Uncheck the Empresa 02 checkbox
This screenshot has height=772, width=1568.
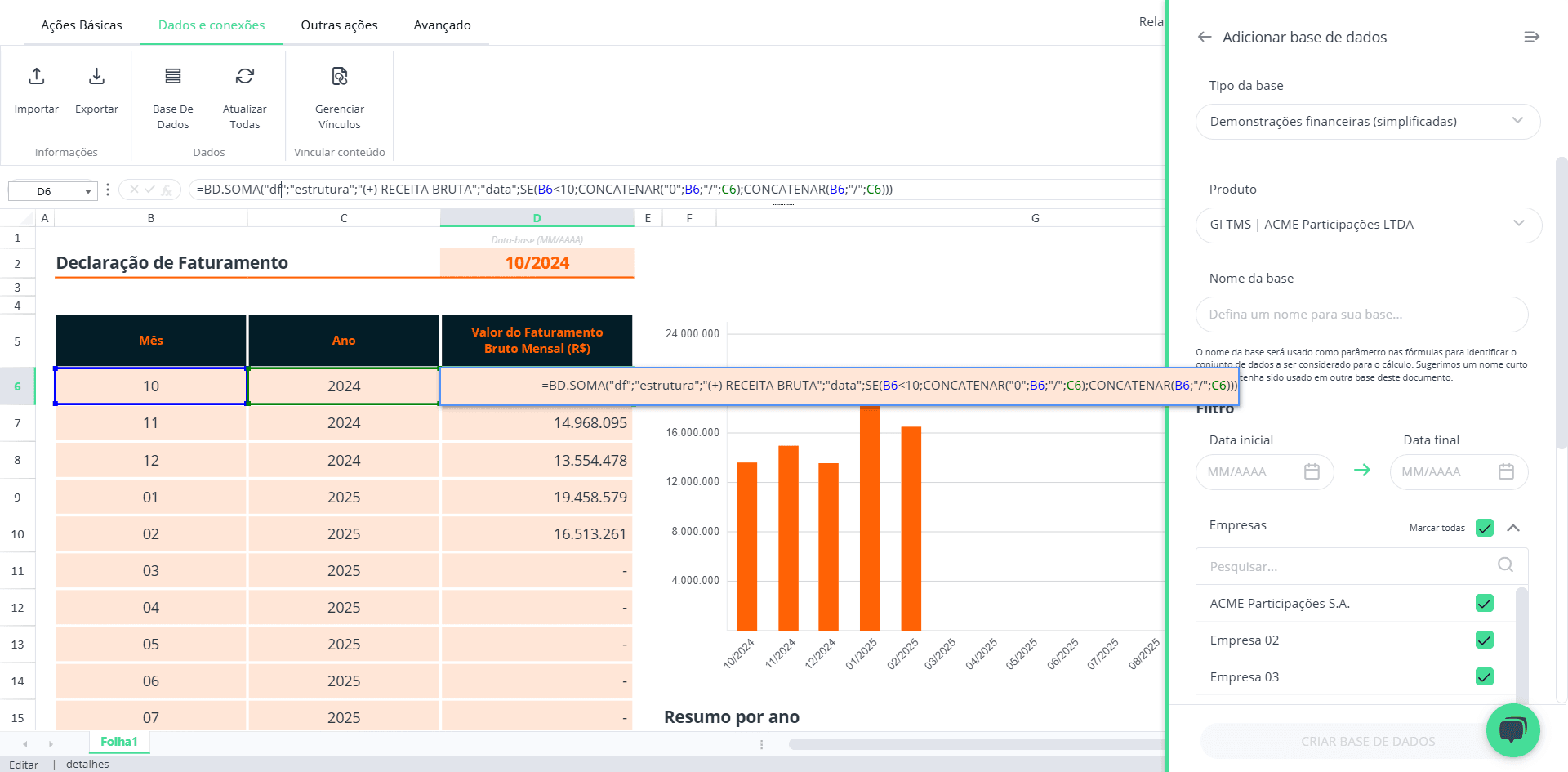1485,640
